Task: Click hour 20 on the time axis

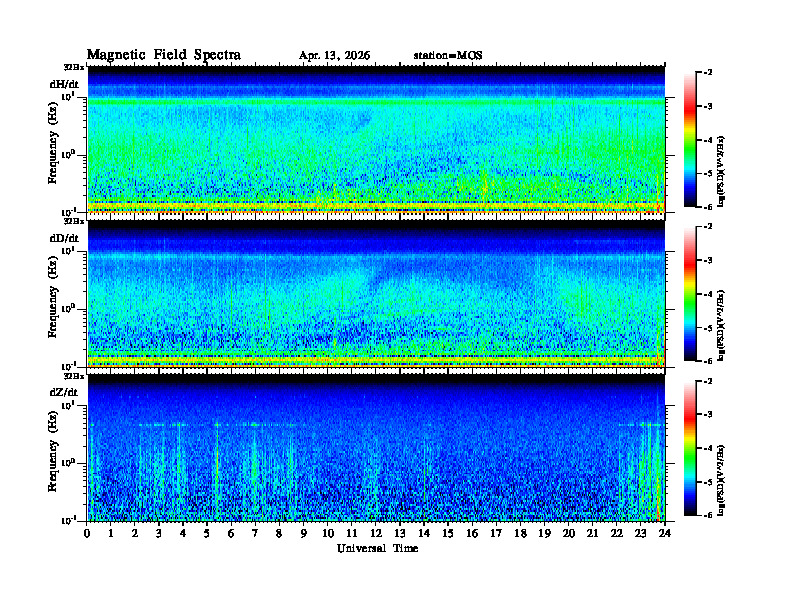Action: pos(568,533)
